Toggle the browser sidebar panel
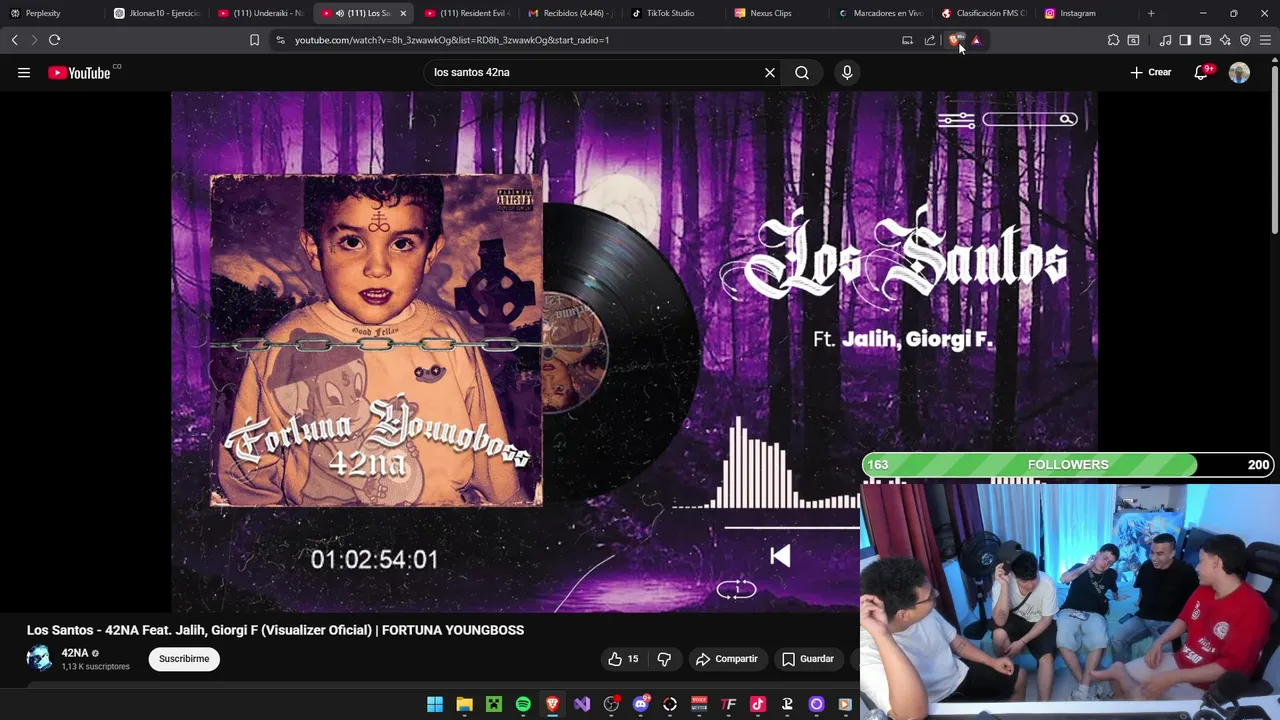The height and width of the screenshot is (720, 1280). 1185,40
